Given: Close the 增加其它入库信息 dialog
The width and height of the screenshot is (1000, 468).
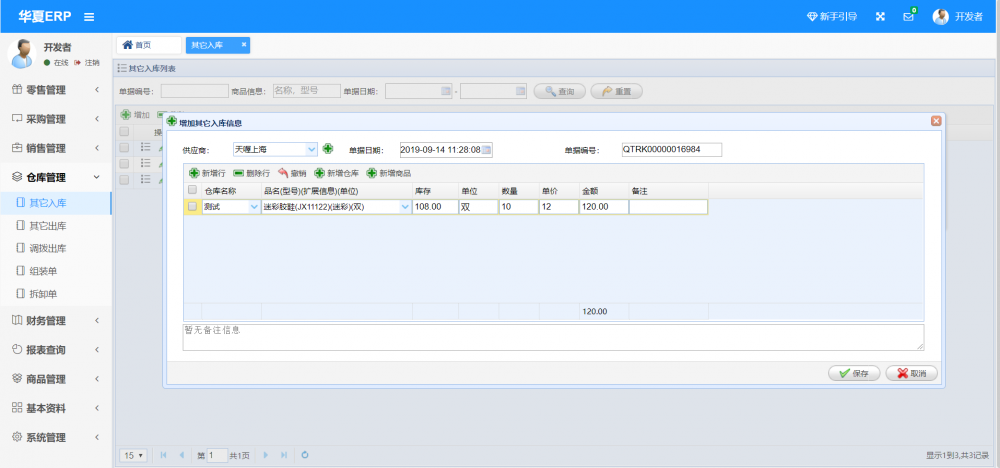Looking at the screenshot, I should (936, 121).
